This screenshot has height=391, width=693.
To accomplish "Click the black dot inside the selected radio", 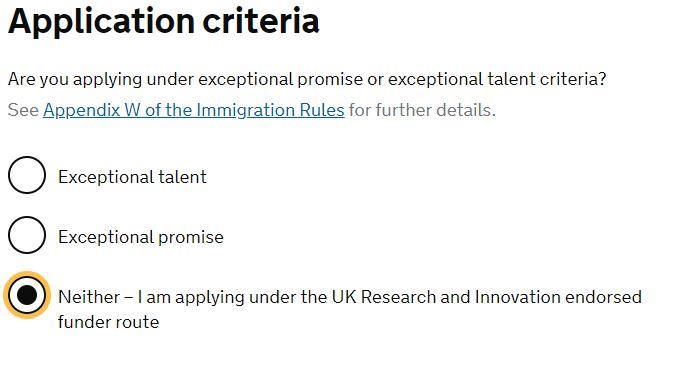I will coord(27,295).
